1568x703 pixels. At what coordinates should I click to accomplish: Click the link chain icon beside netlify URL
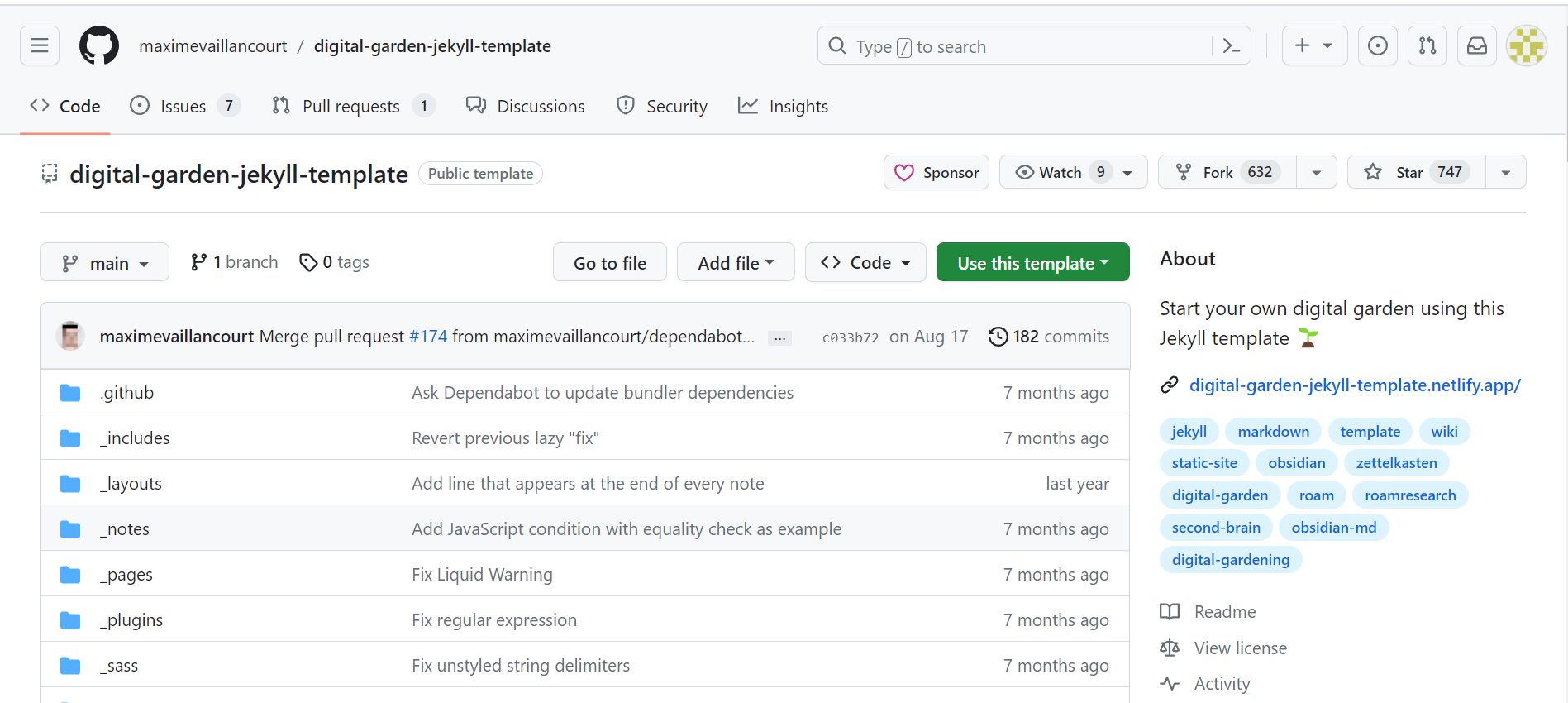click(x=1170, y=385)
